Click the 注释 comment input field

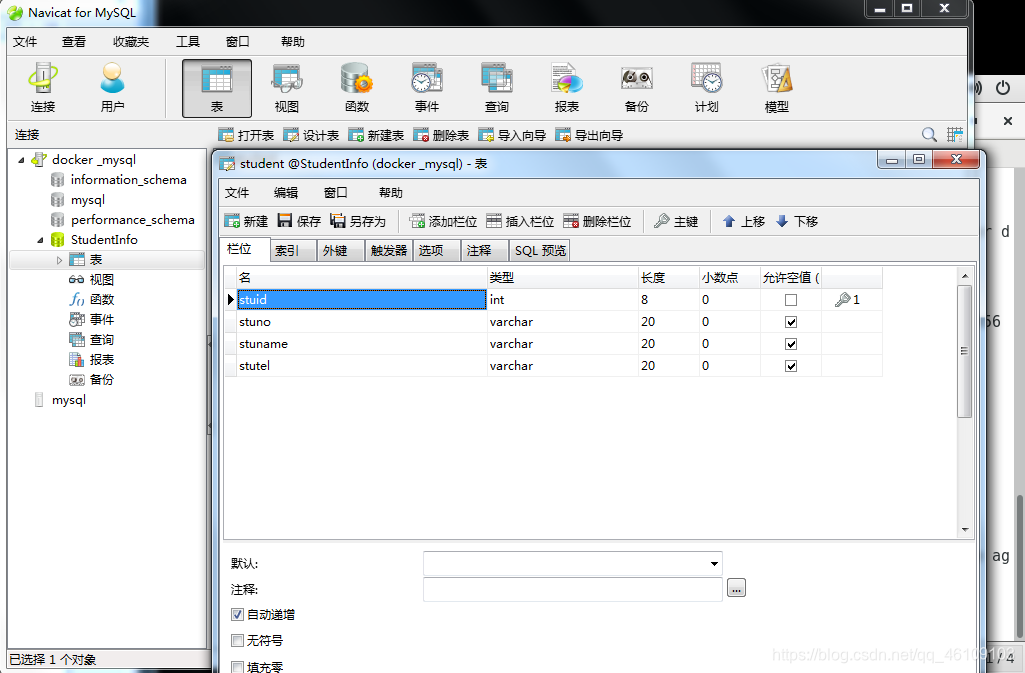pyautogui.click(x=573, y=589)
